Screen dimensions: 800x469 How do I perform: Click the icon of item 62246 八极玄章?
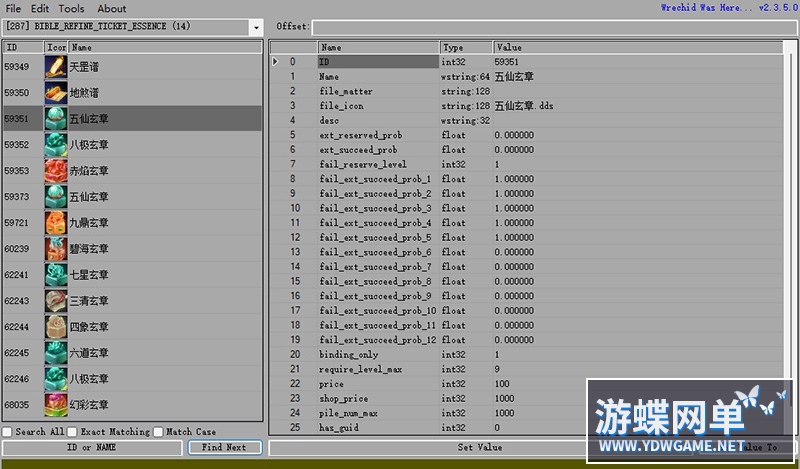pos(56,379)
